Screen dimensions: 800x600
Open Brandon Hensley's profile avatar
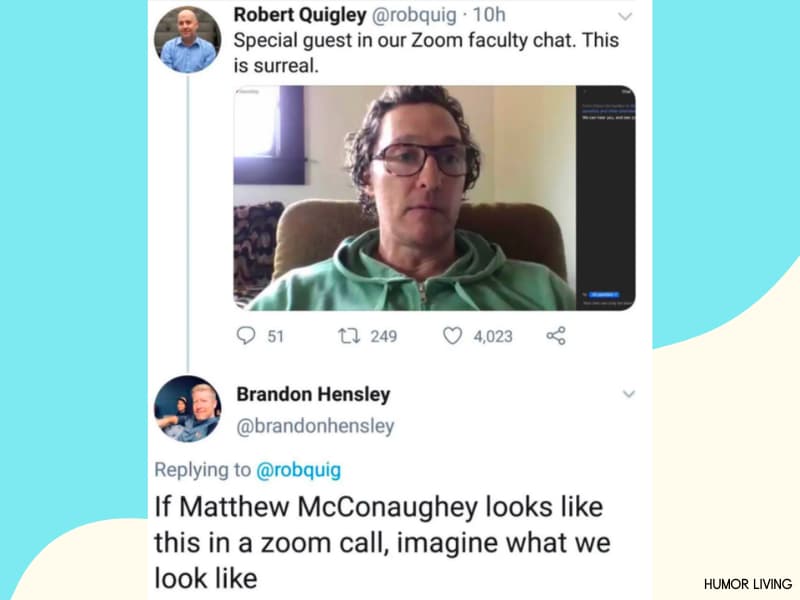point(188,409)
